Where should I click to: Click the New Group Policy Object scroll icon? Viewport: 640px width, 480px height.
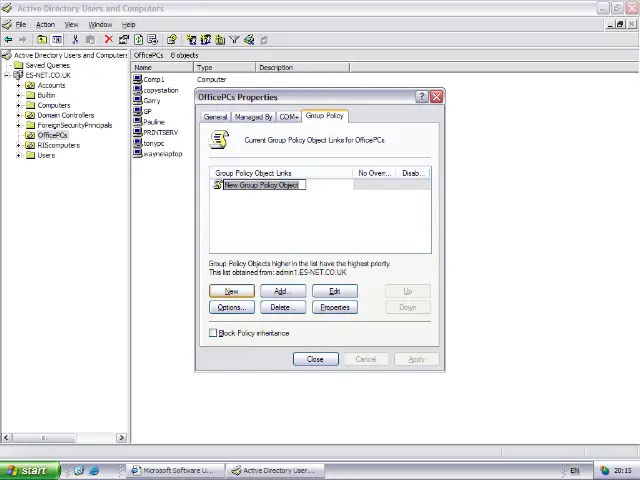point(218,184)
